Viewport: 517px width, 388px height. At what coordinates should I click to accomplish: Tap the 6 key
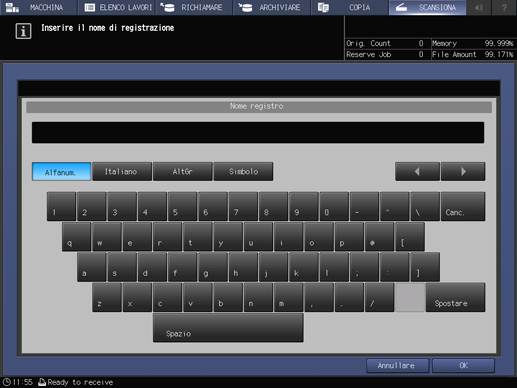213,206
